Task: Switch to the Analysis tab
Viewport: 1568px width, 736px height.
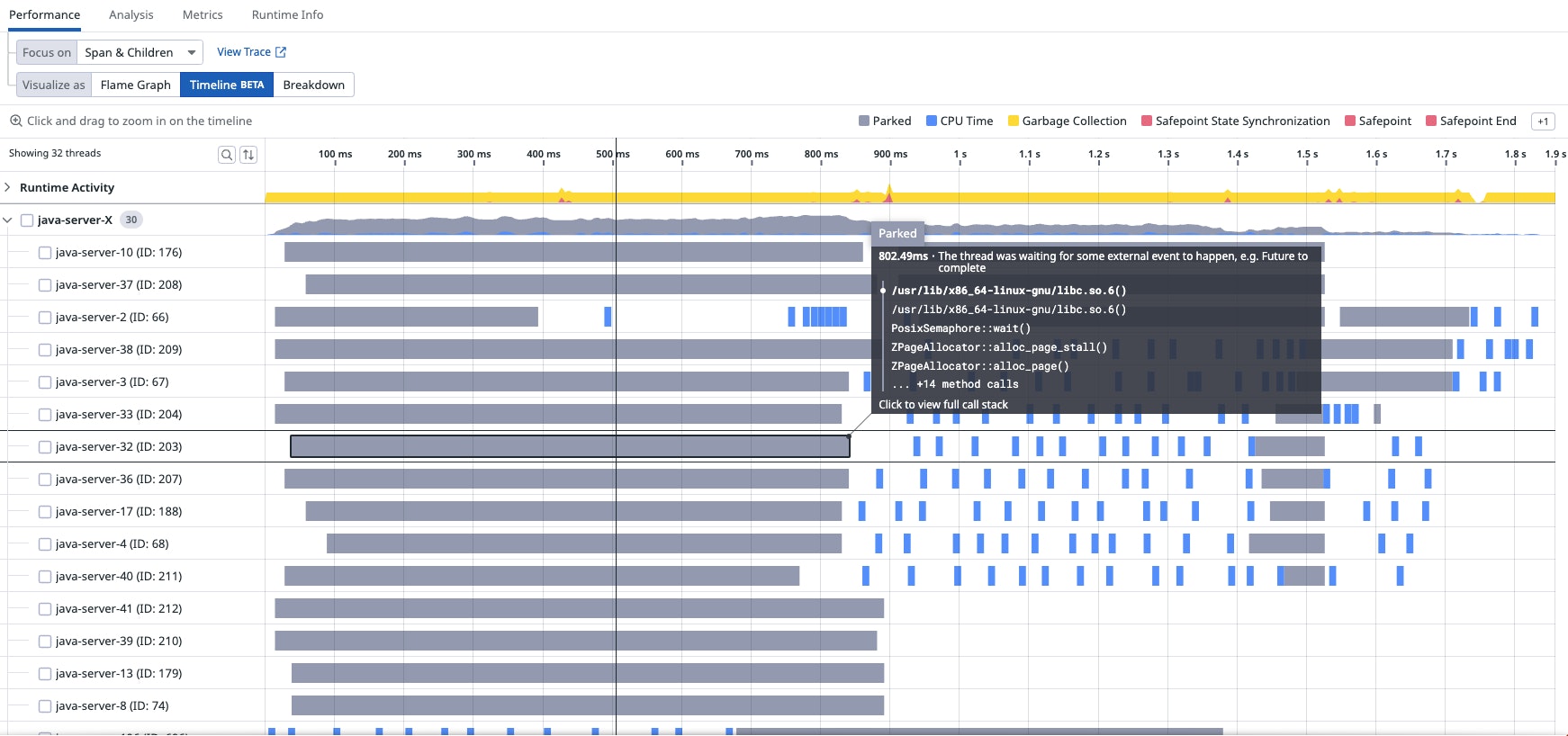Action: (131, 14)
